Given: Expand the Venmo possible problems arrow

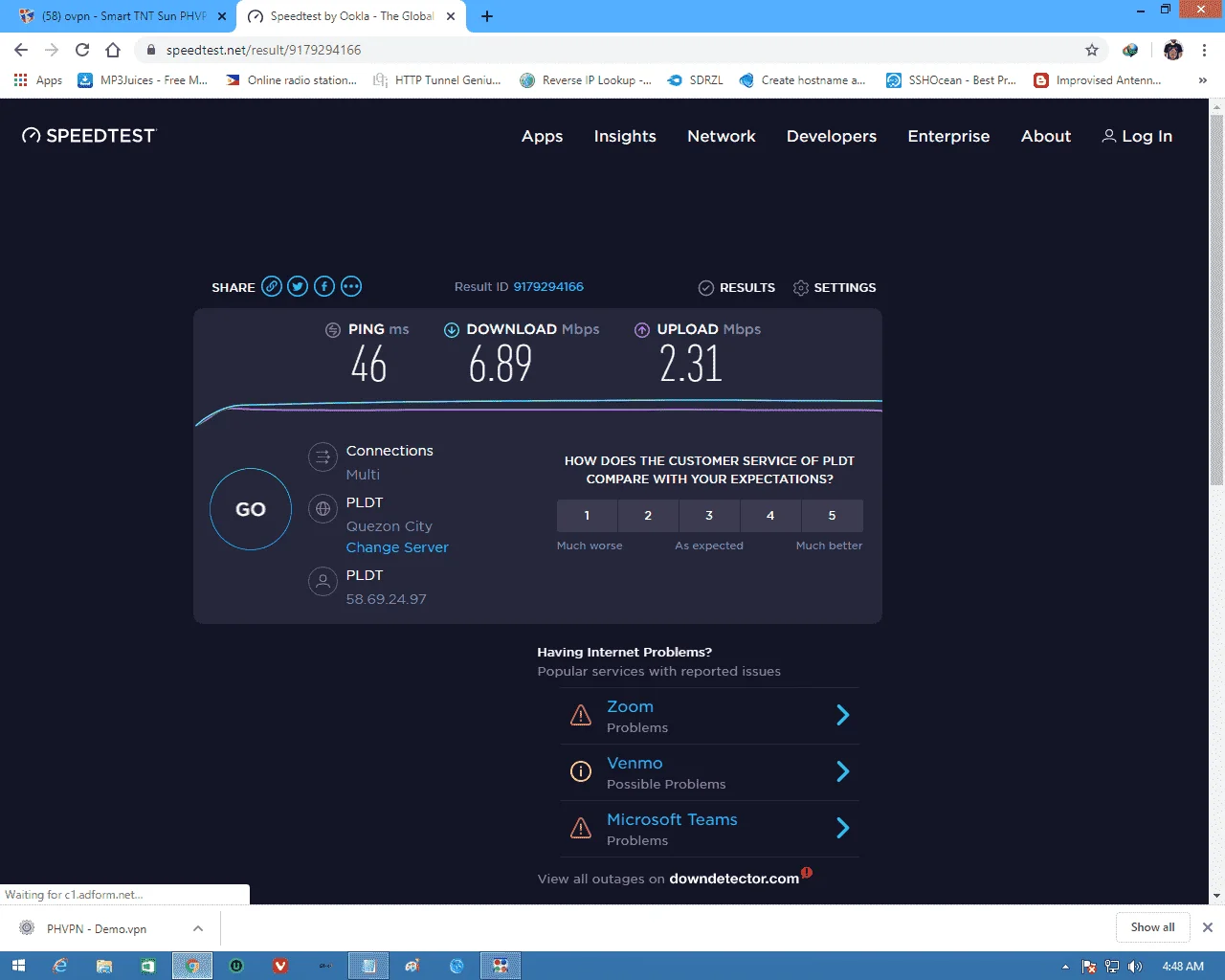Looking at the screenshot, I should click(x=843, y=771).
